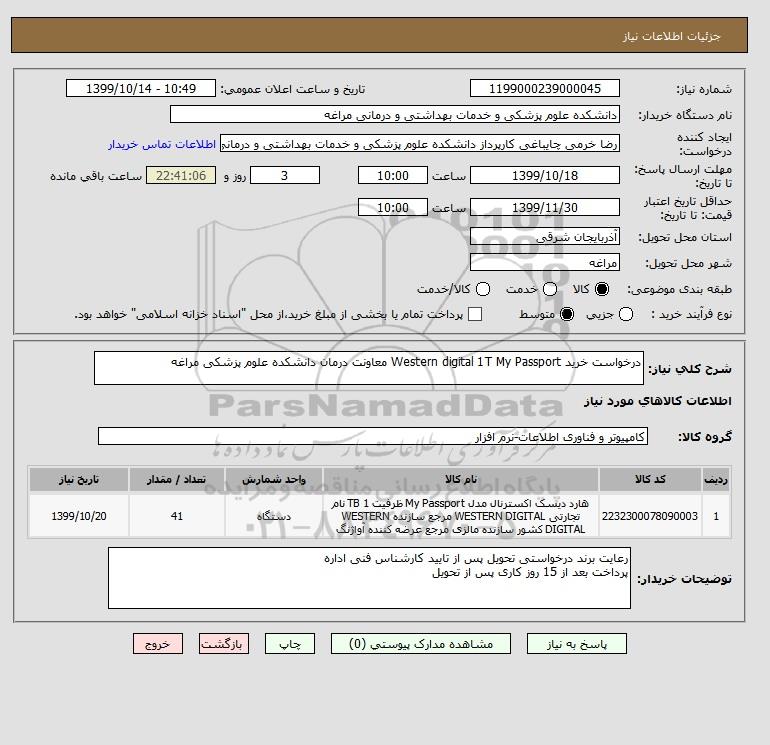Click the تاریخ نیاز column header
770x745 pixels.
[79, 479]
